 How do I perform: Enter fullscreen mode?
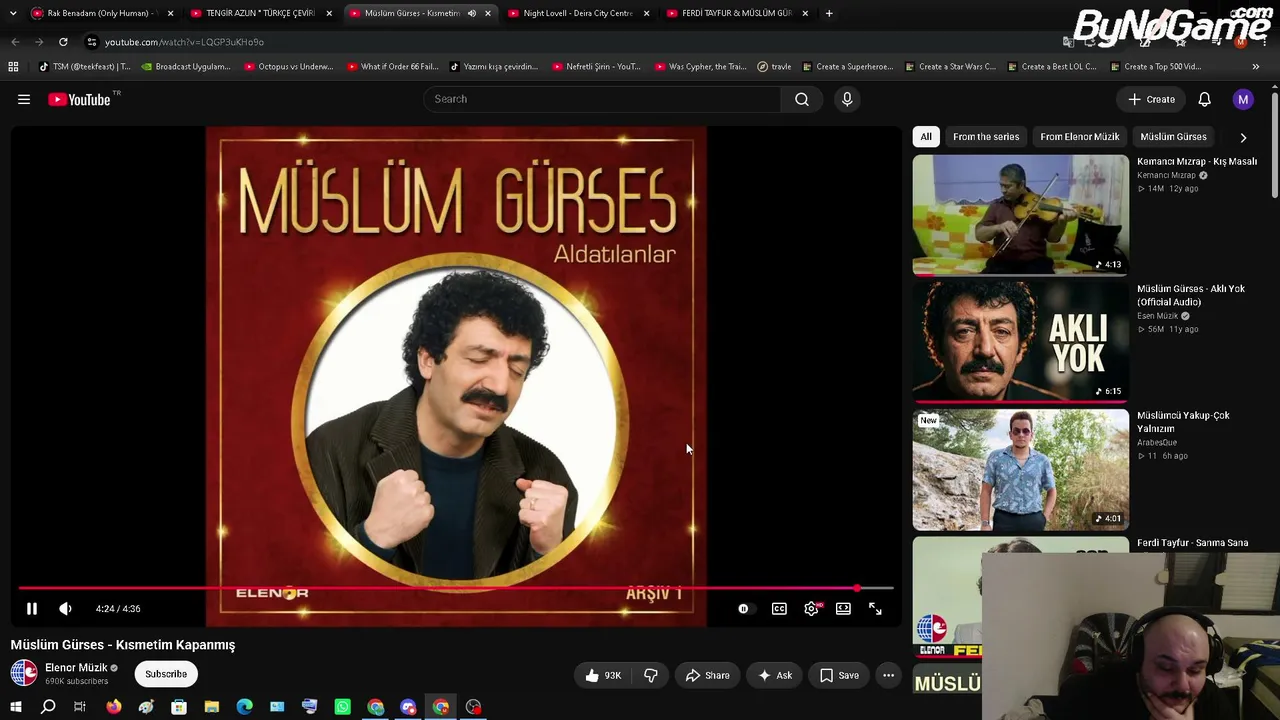tap(875, 608)
